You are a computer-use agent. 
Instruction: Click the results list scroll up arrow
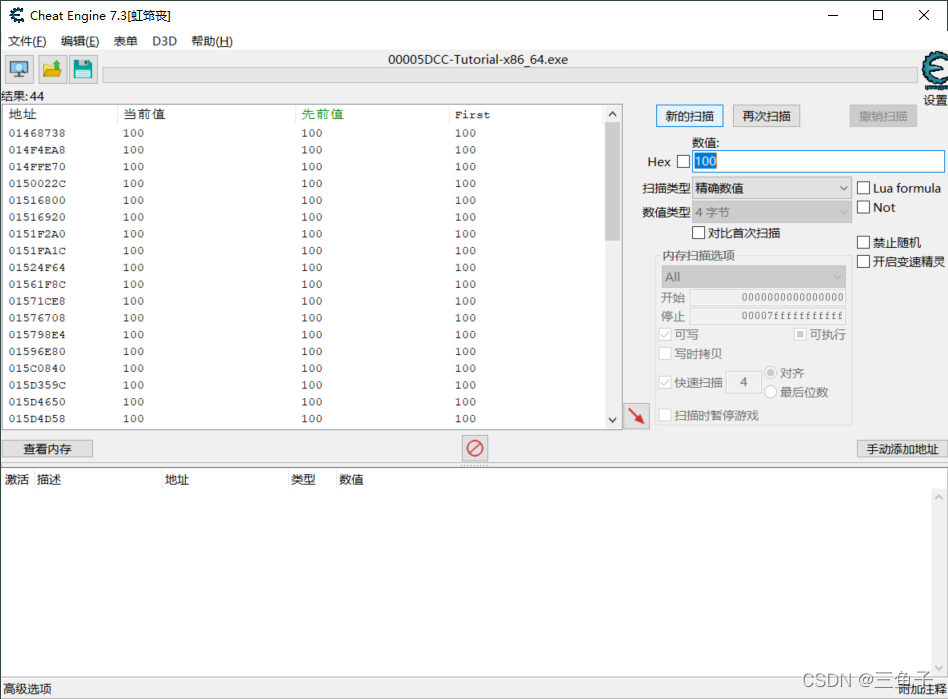click(x=612, y=114)
